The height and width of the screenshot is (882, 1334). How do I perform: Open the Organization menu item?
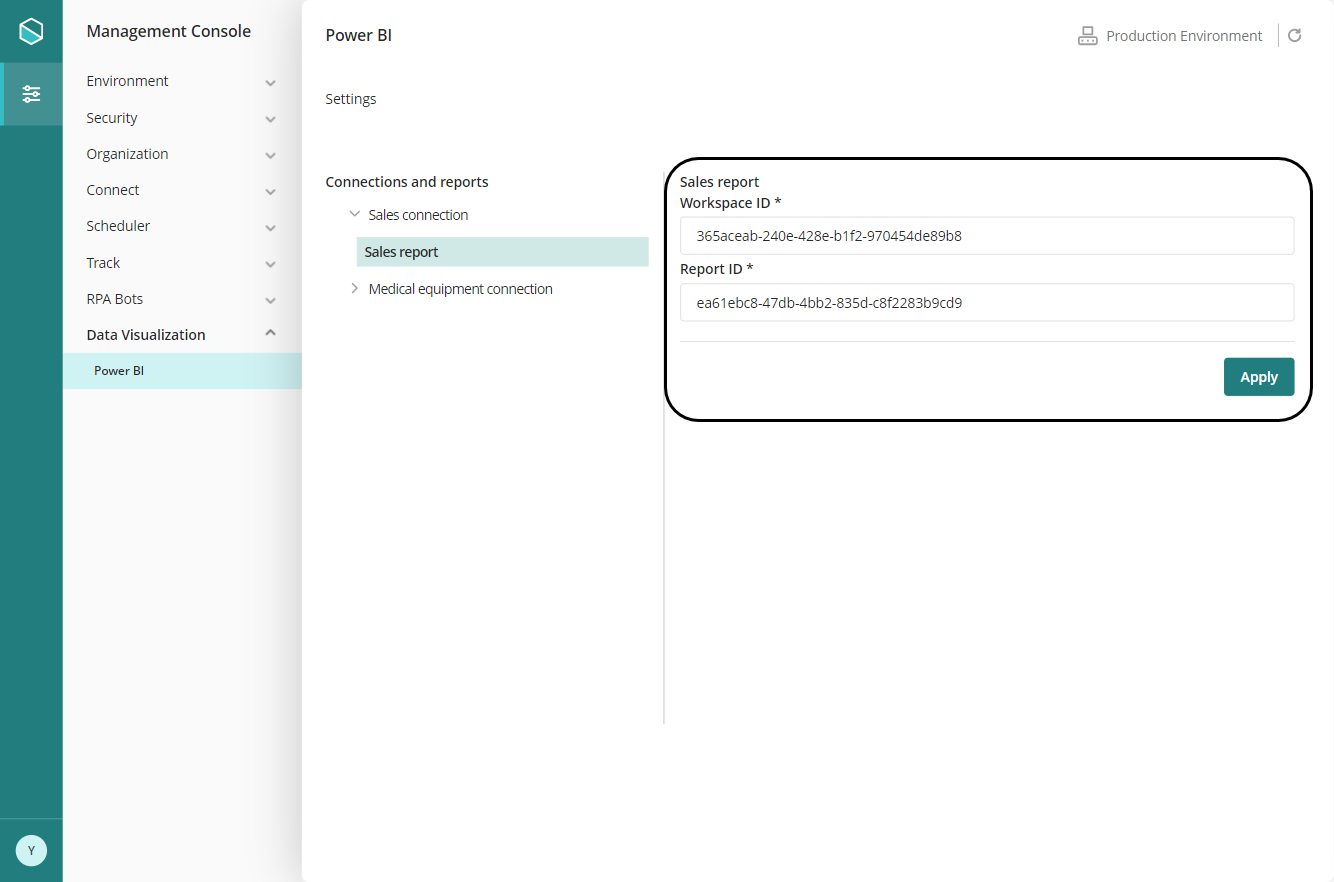click(127, 154)
